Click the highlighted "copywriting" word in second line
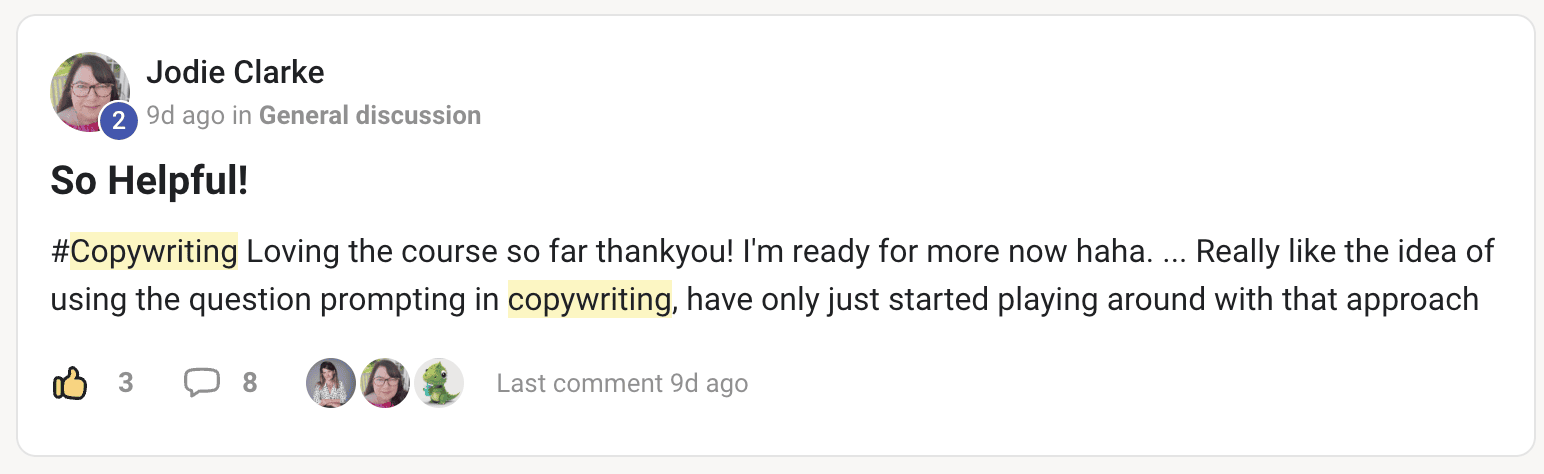Screen dimensions: 1544x474 pyautogui.click(x=589, y=298)
